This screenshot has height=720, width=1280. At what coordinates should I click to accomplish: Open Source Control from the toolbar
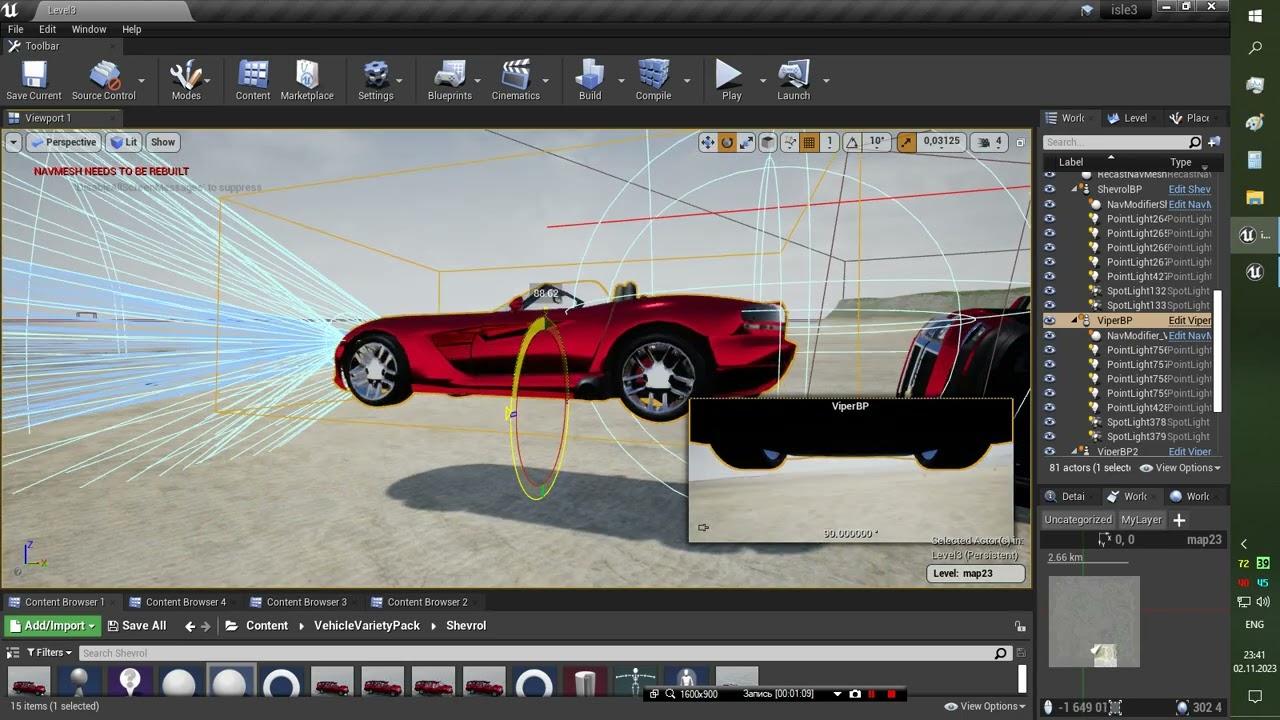coord(104,80)
